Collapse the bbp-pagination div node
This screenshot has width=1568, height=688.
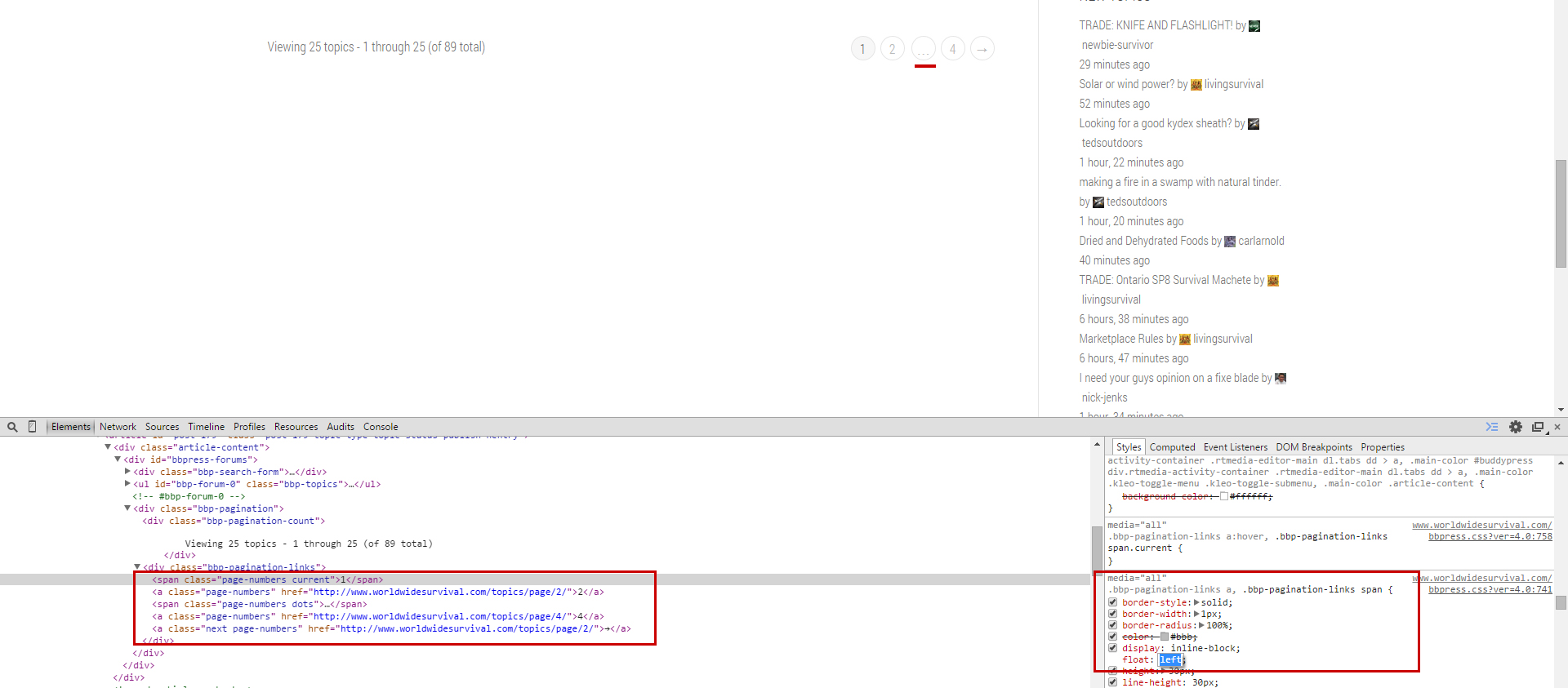coord(127,508)
